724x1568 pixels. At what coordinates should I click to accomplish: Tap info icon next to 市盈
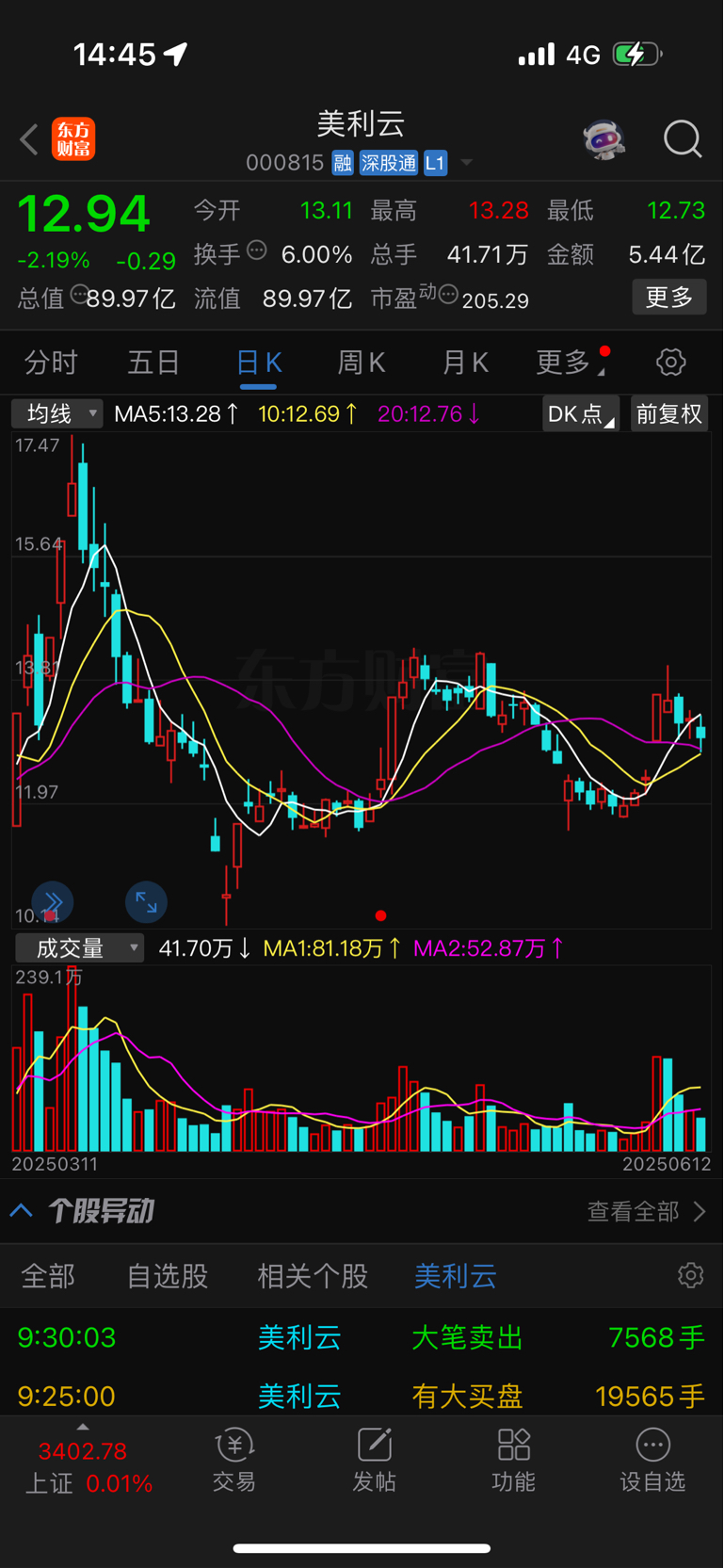[x=448, y=295]
